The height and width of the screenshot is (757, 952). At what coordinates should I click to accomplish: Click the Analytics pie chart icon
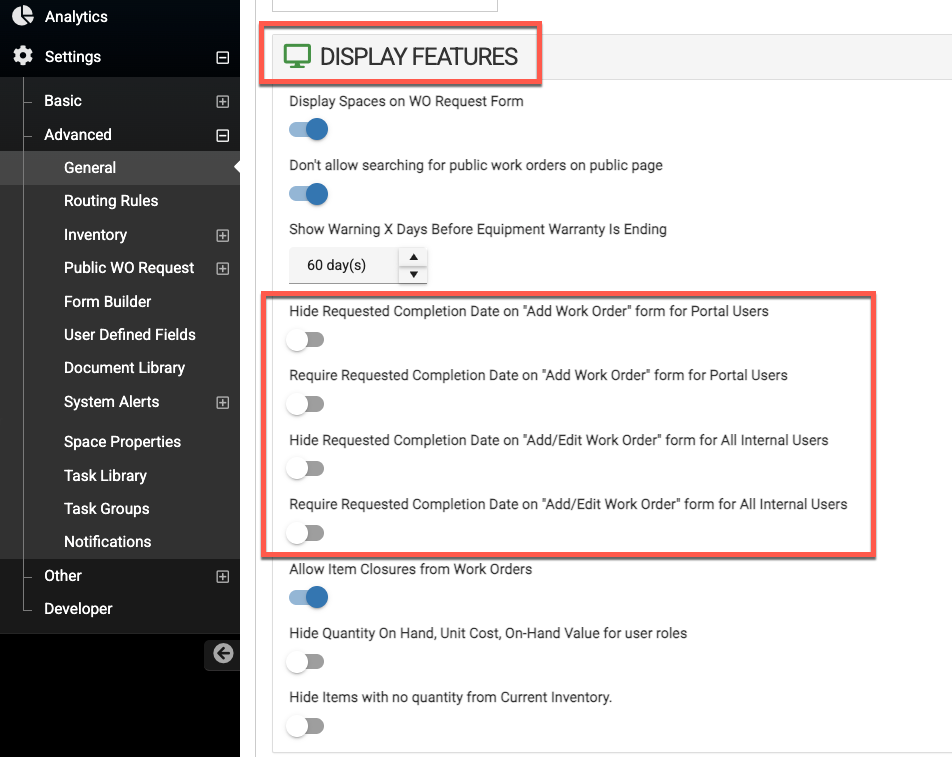click(22, 16)
